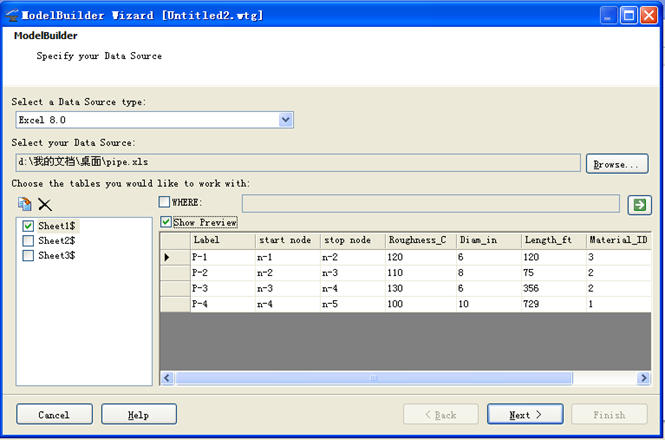Image resolution: width=665 pixels, height=440 pixels.
Task: Click inside the WHERE clause text field
Action: tap(430, 204)
